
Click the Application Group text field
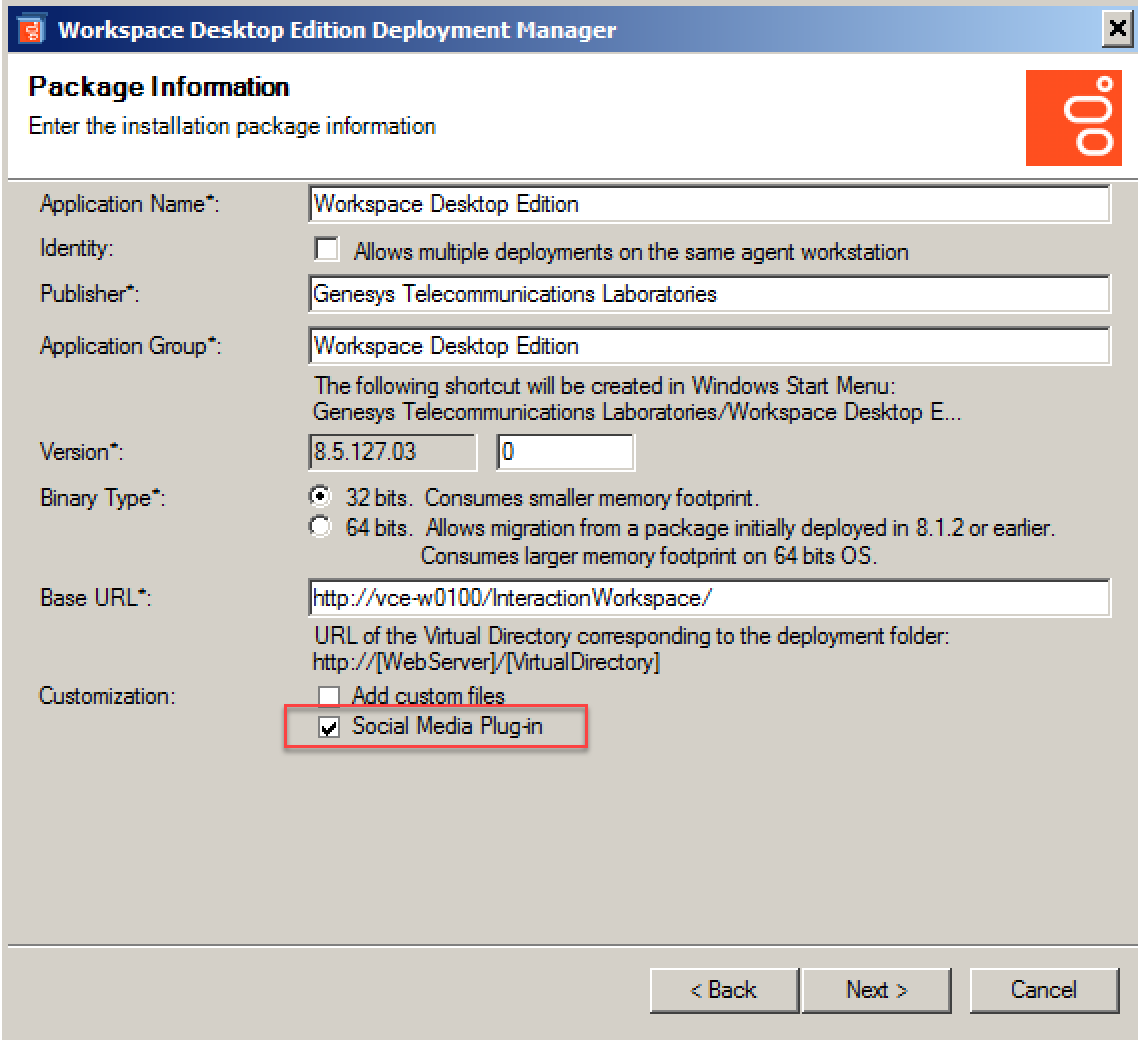click(x=709, y=346)
